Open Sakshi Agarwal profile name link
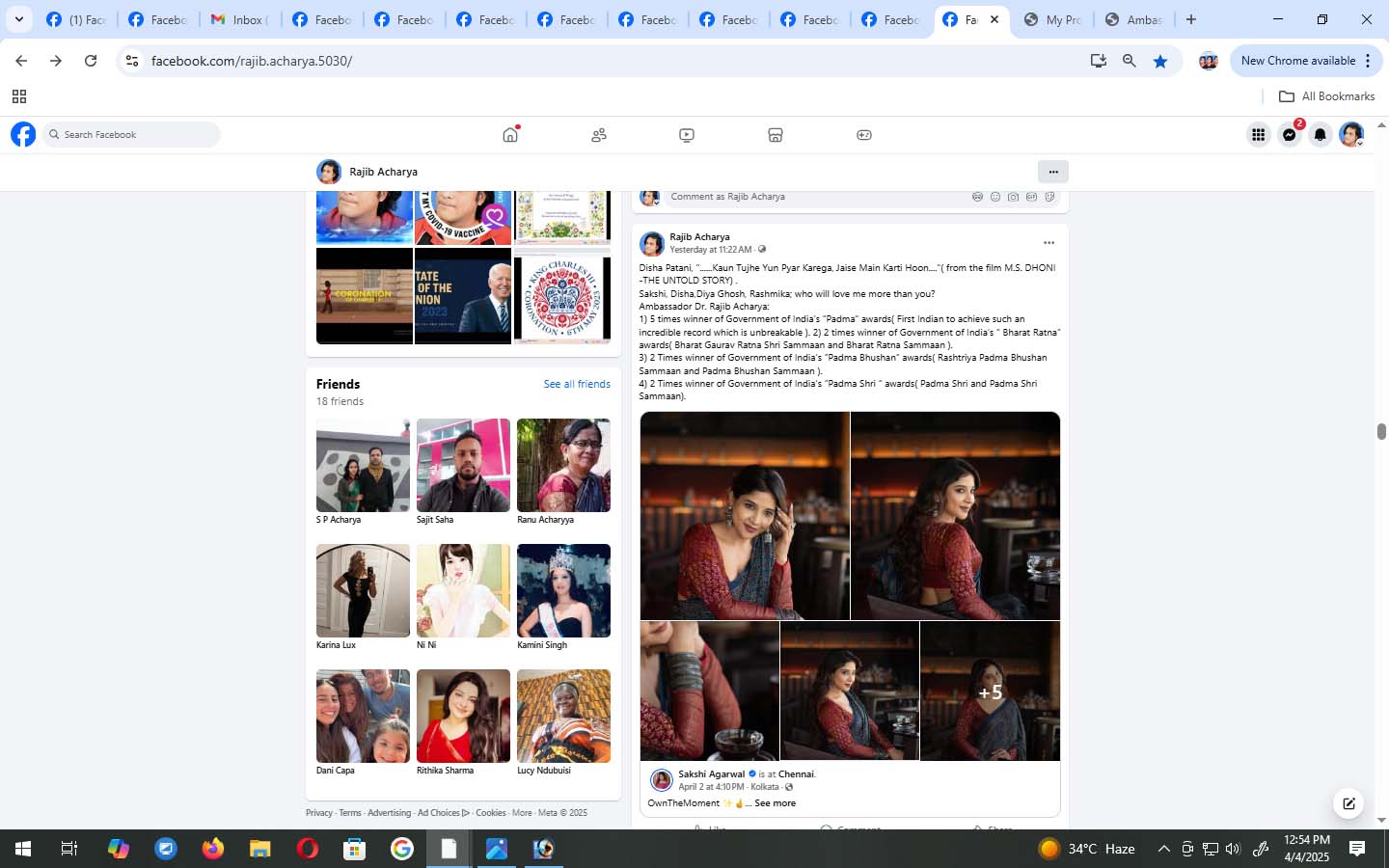Screen dimensions: 1389x868 [x=712, y=773]
